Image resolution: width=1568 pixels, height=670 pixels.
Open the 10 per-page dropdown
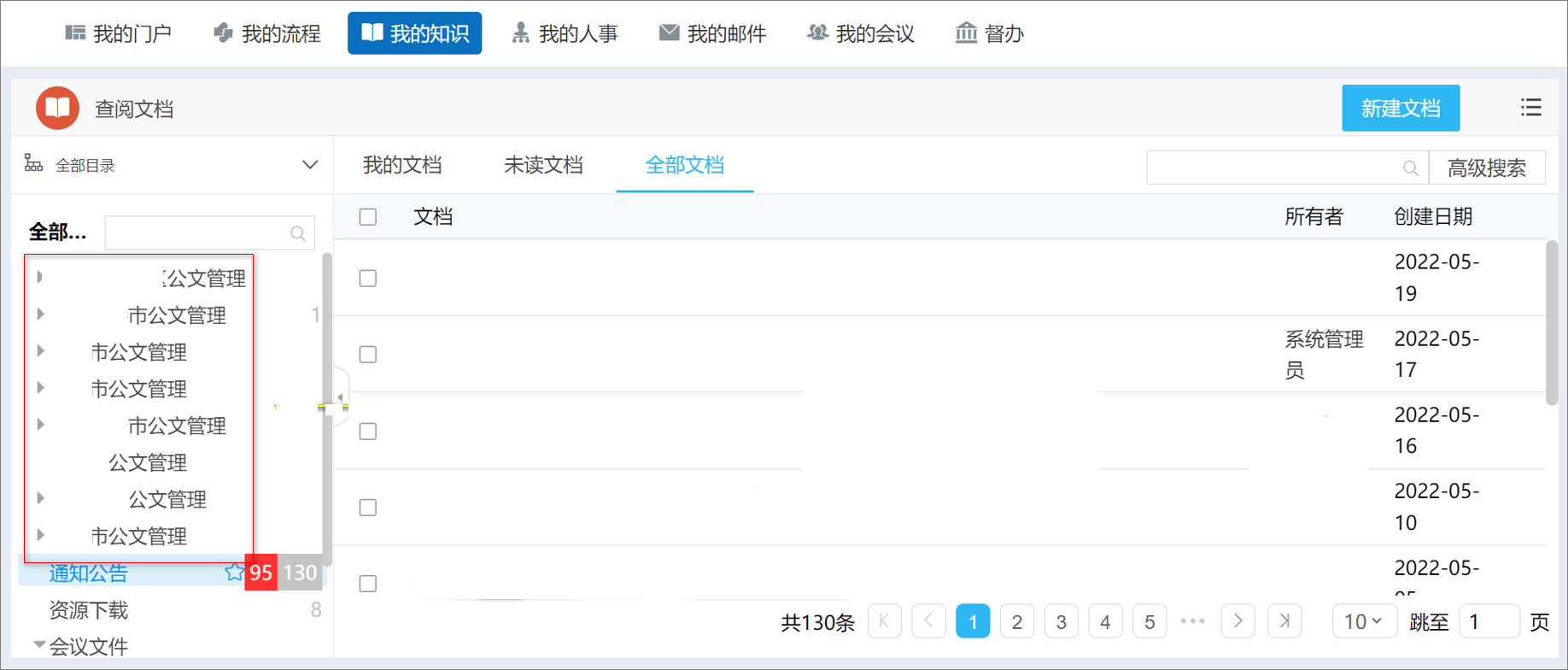click(1364, 621)
